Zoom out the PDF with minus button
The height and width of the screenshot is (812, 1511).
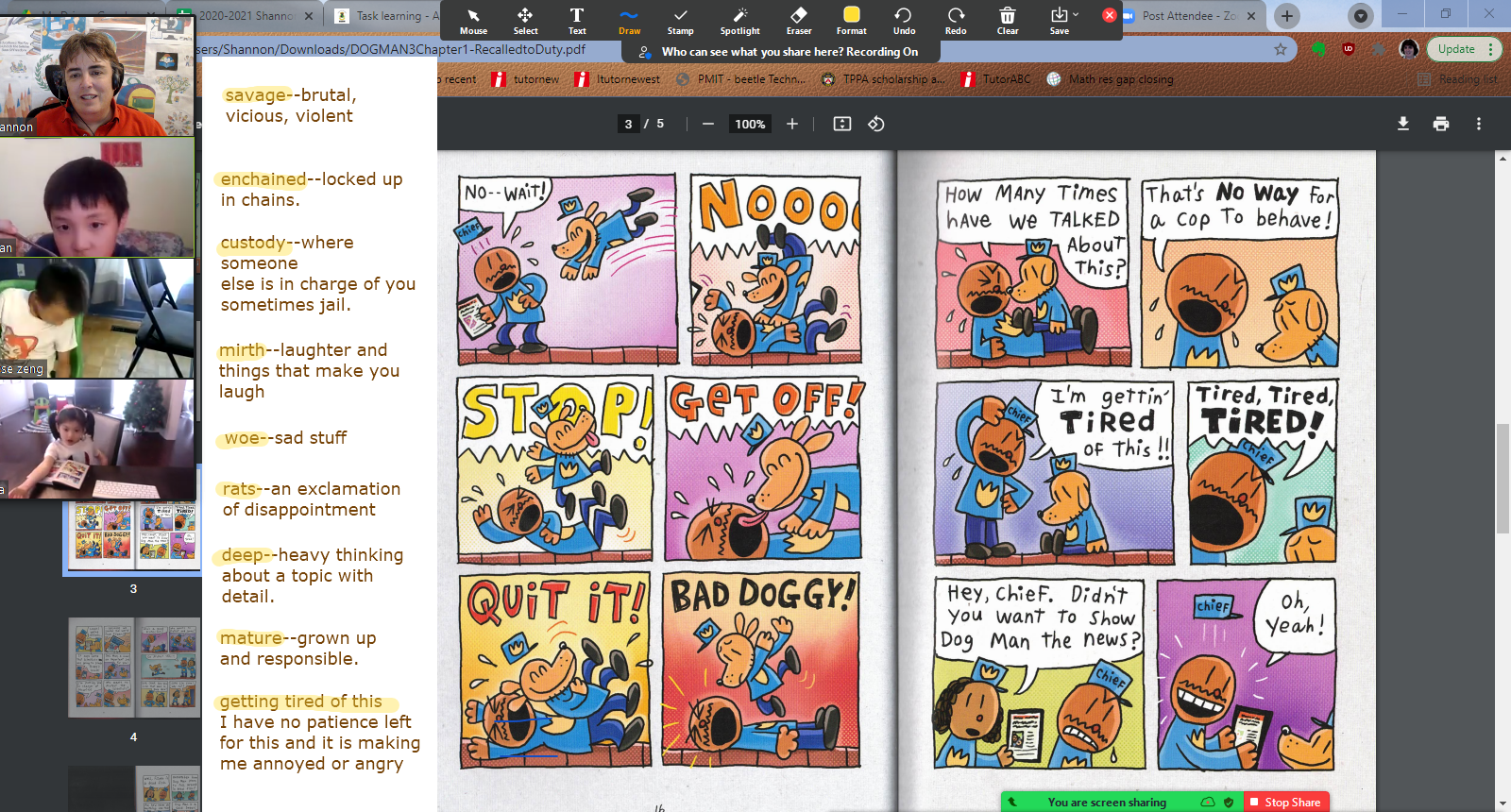(x=707, y=124)
